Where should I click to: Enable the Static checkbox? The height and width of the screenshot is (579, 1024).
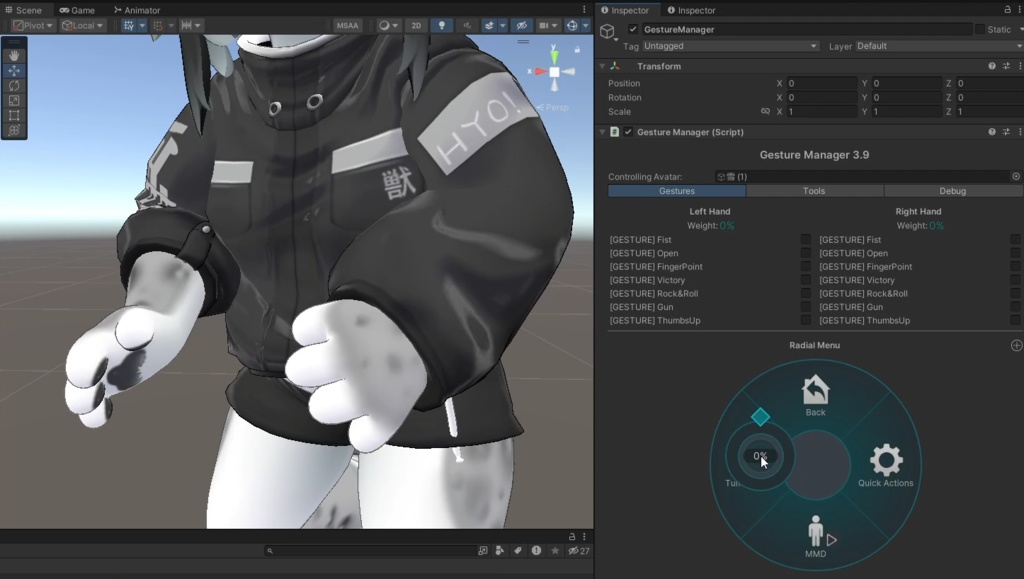980,29
